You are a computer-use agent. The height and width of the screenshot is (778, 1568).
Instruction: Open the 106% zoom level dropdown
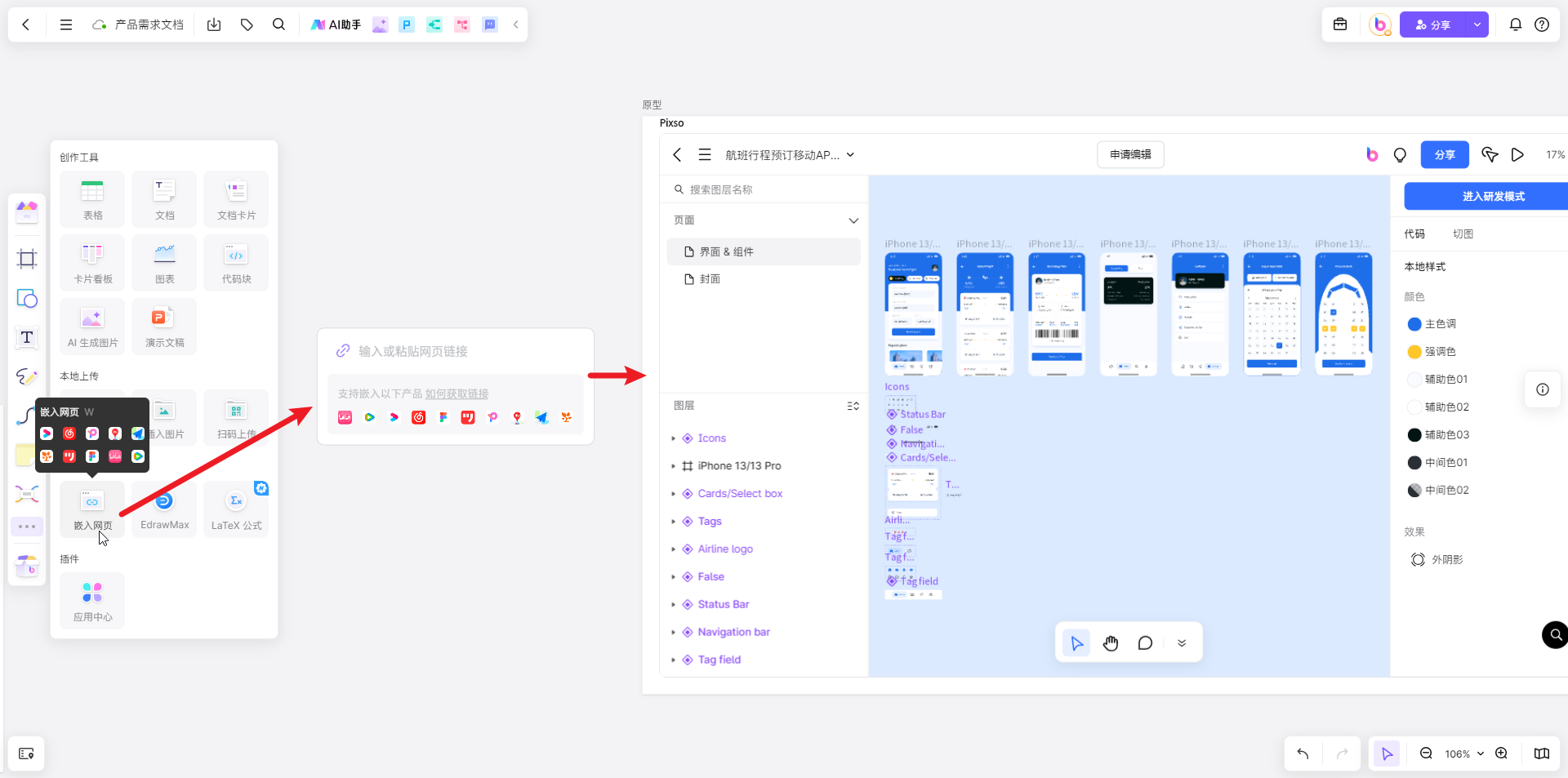tap(1463, 754)
